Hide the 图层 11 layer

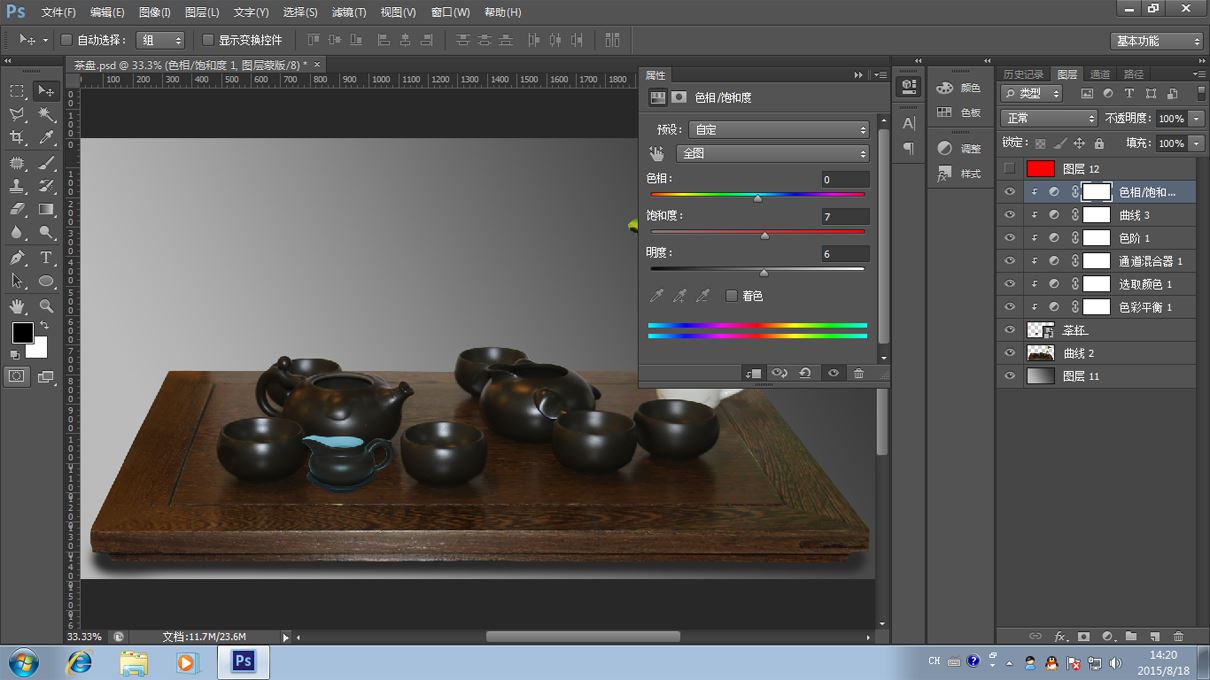(1010, 376)
